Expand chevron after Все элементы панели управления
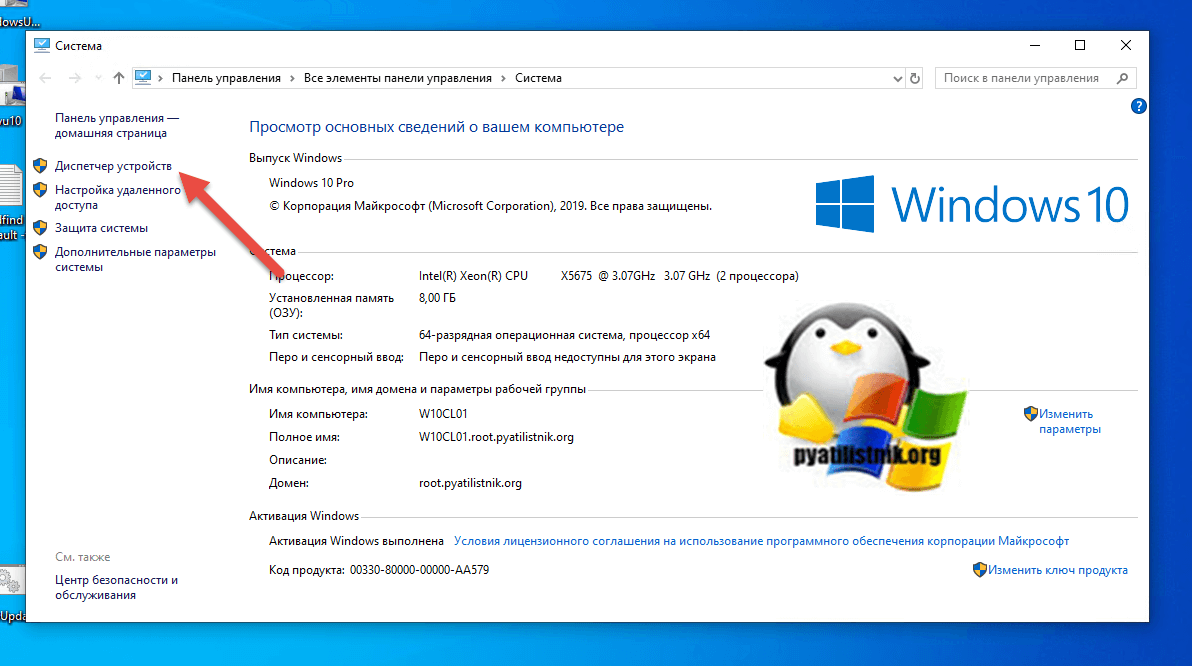This screenshot has height=666, width=1192. point(504,78)
